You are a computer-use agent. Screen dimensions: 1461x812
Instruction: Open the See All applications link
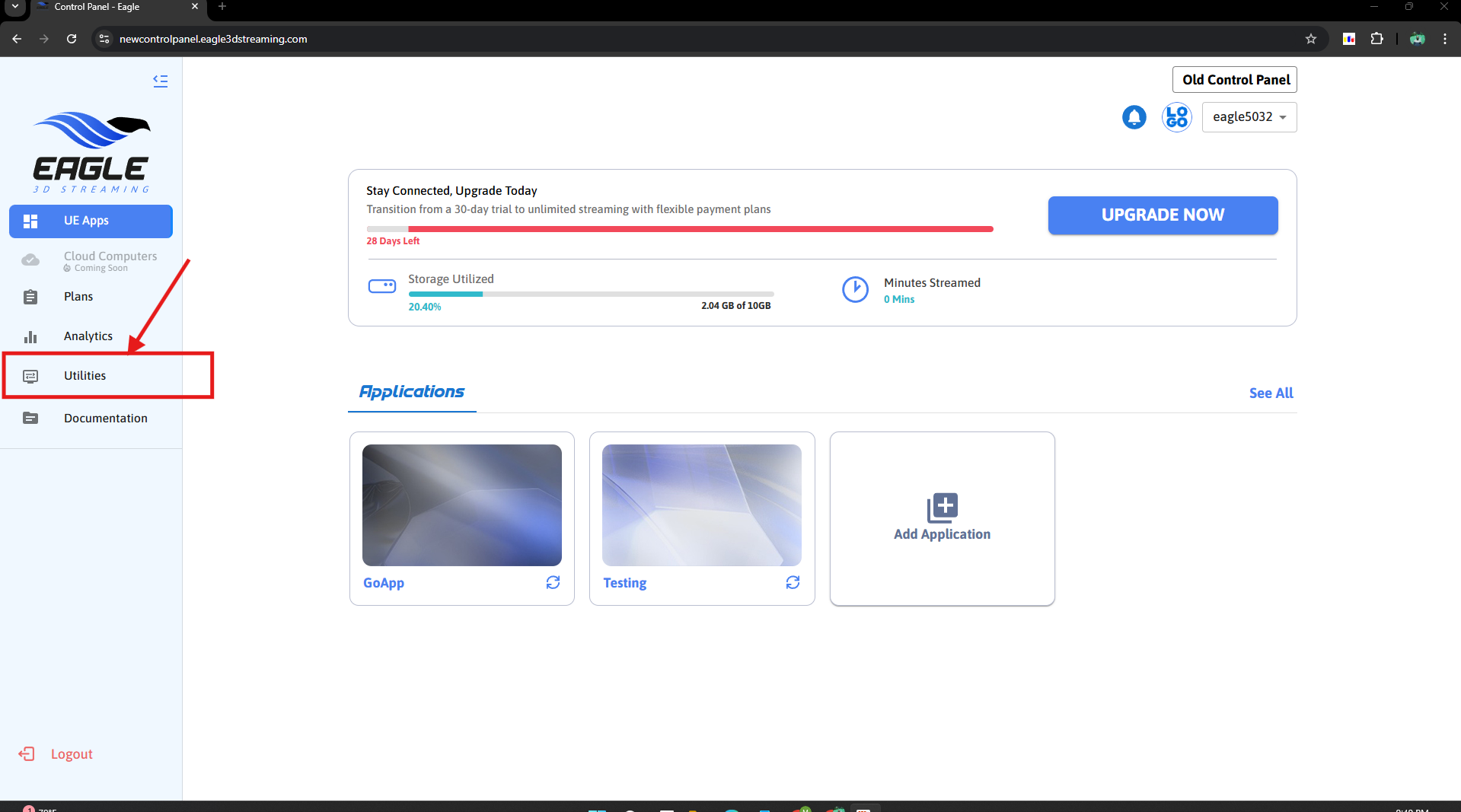pos(1270,393)
